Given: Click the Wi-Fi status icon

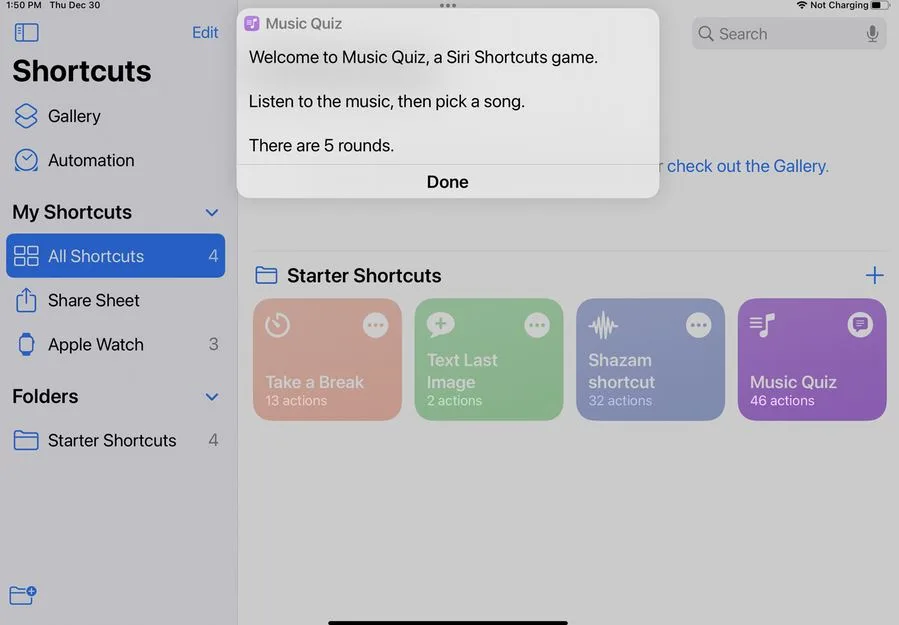Looking at the screenshot, I should click(802, 5).
